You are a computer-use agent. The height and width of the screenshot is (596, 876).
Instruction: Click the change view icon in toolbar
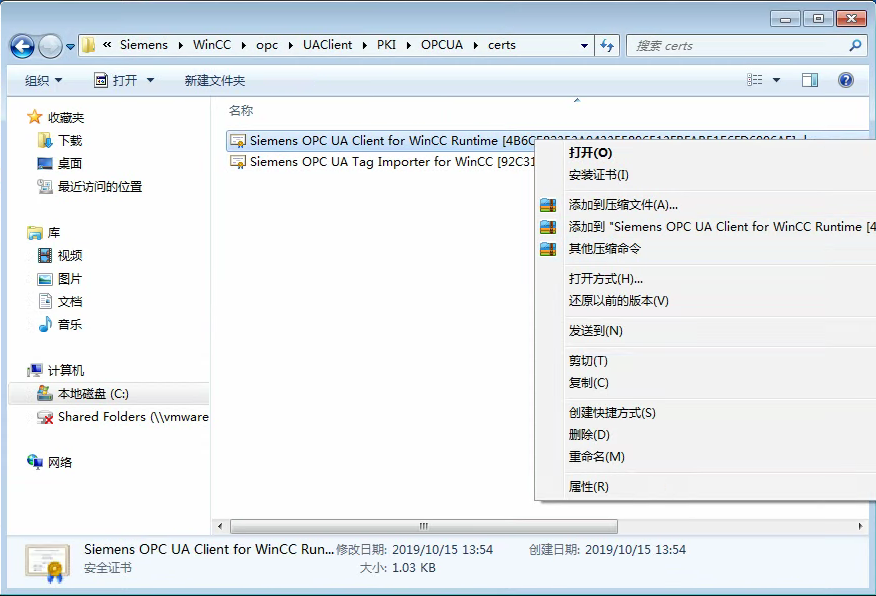tap(755, 80)
